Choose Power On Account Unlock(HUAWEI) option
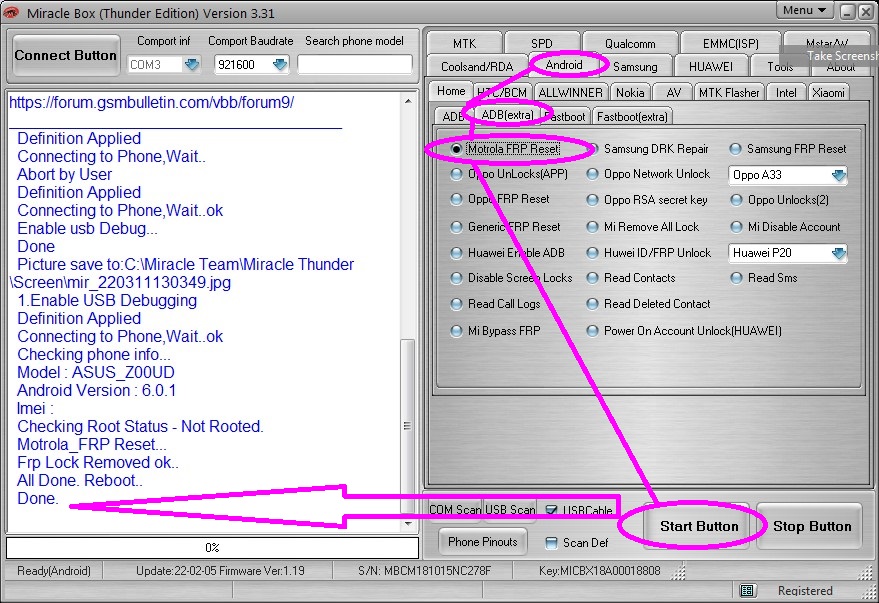Viewport: 879px width, 603px height. [x=592, y=331]
